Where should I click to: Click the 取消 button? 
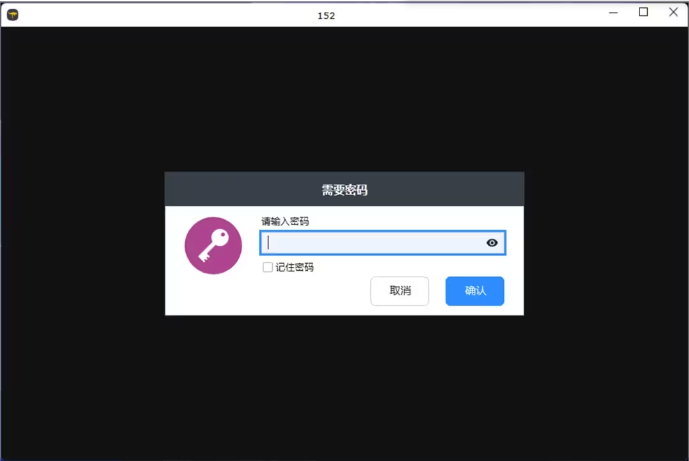(x=399, y=291)
